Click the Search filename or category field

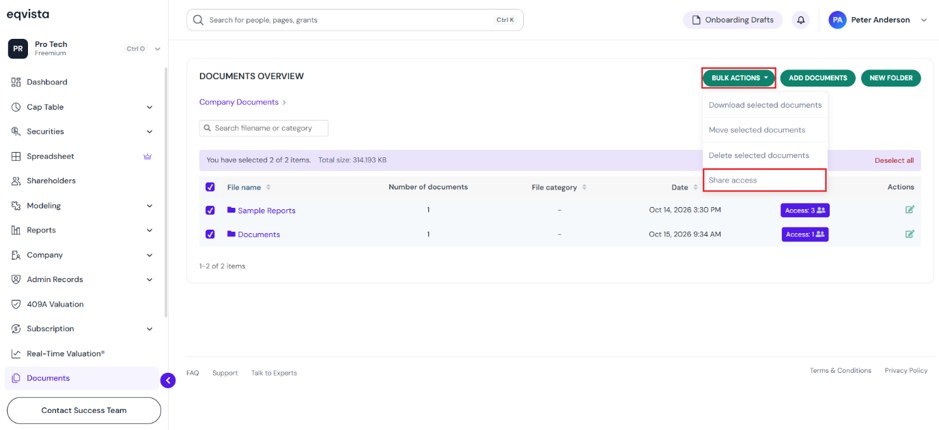click(264, 128)
